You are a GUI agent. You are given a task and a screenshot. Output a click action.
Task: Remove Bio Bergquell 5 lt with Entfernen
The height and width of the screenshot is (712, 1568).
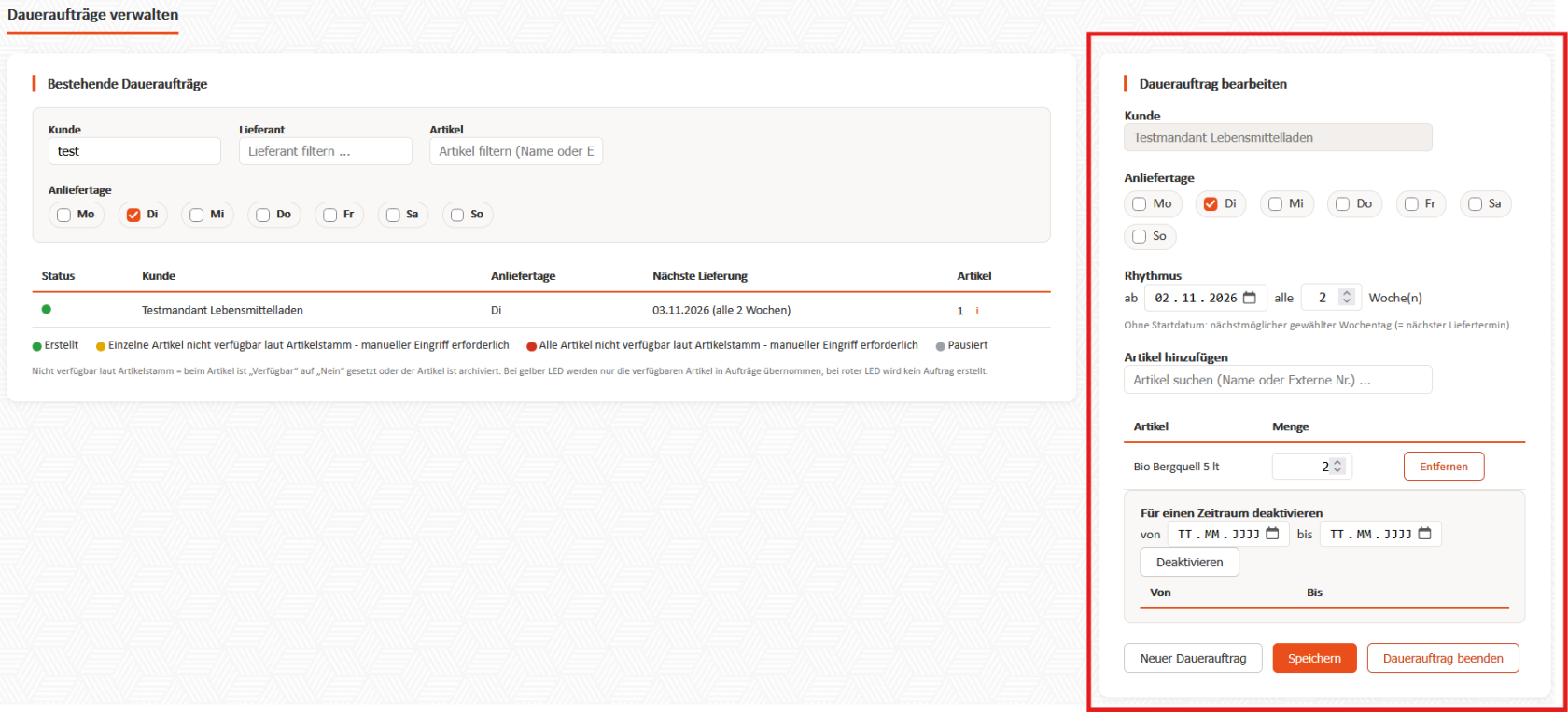coord(1444,467)
